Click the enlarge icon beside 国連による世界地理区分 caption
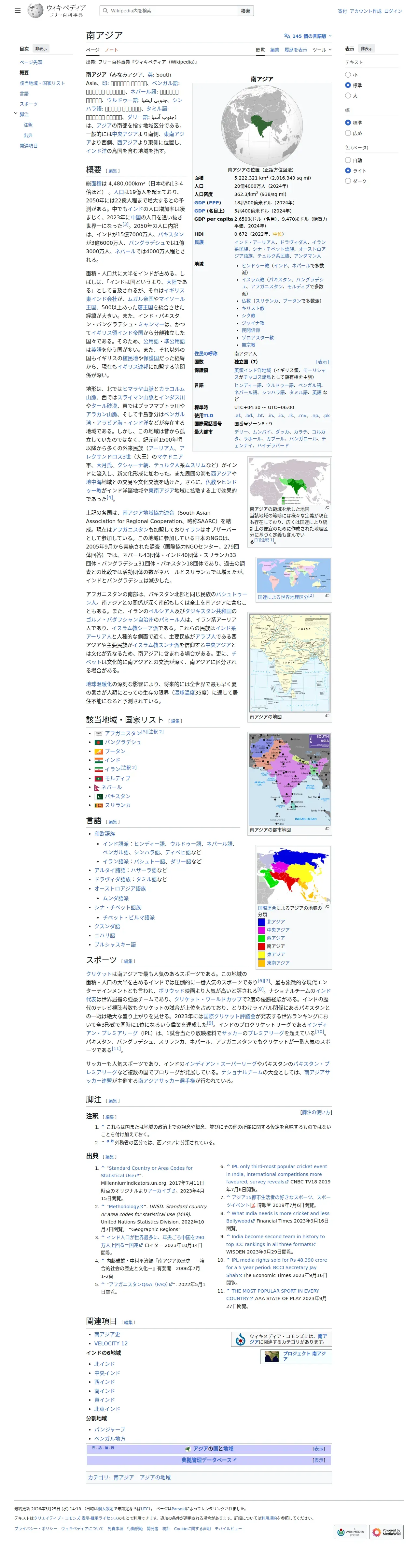The height and width of the screenshot is (1568, 418). click(327, 596)
